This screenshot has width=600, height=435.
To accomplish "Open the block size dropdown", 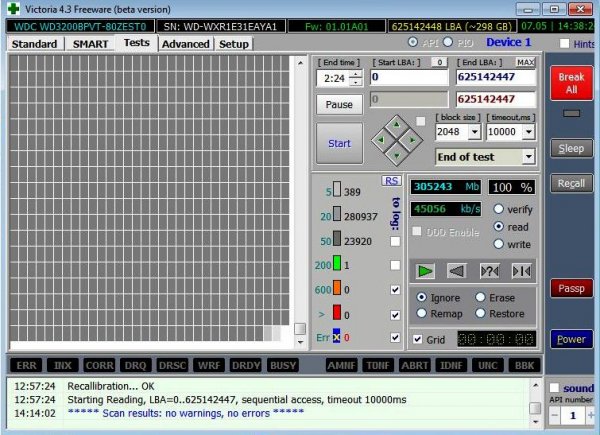I will click(476, 132).
